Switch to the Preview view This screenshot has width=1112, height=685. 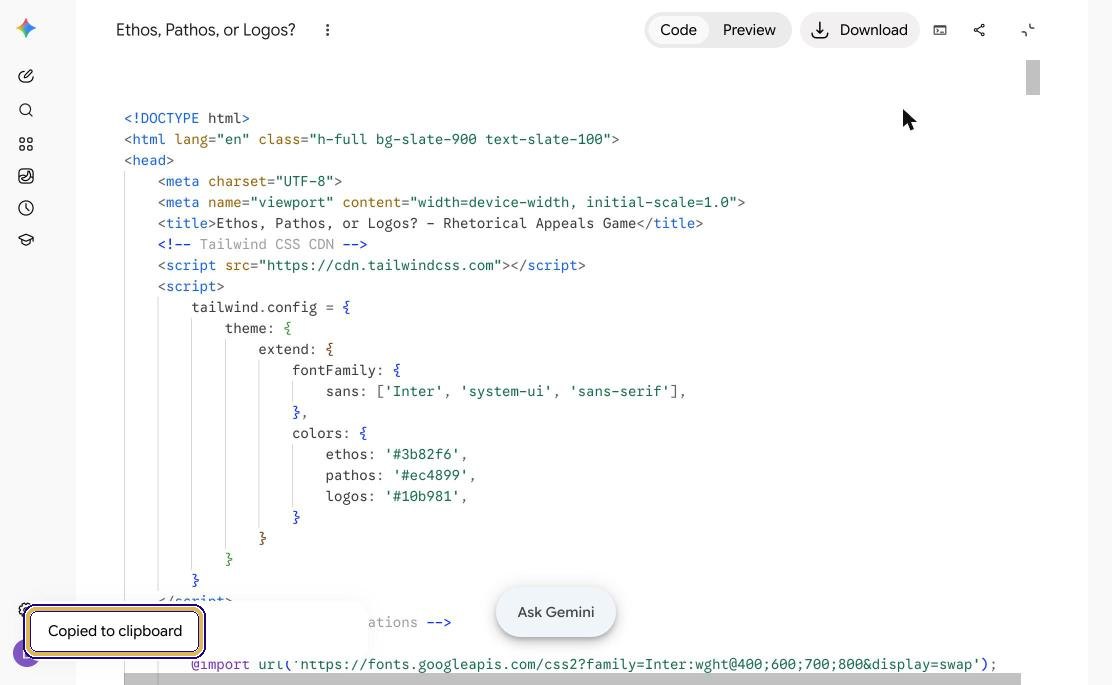(749, 30)
